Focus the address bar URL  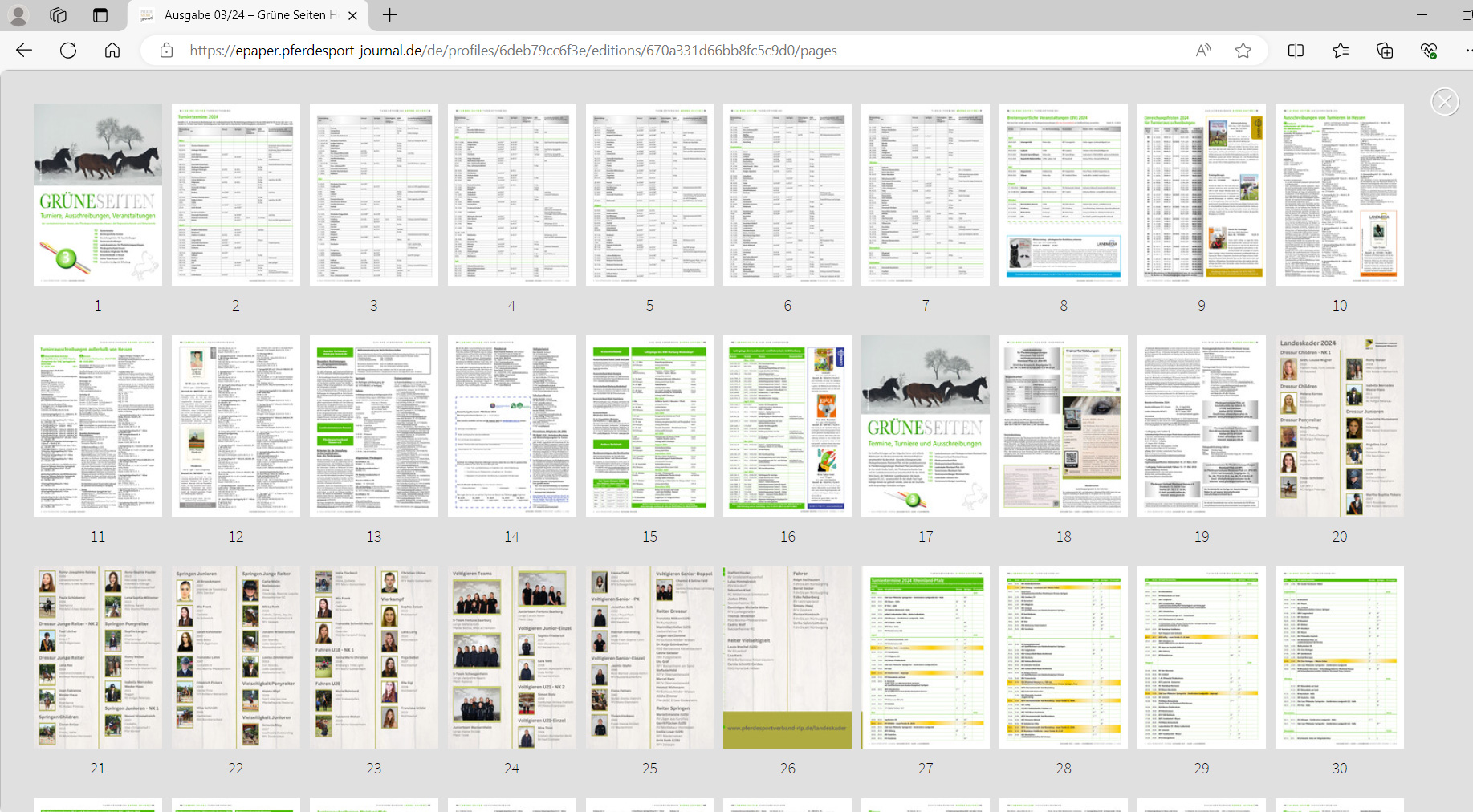(x=513, y=51)
